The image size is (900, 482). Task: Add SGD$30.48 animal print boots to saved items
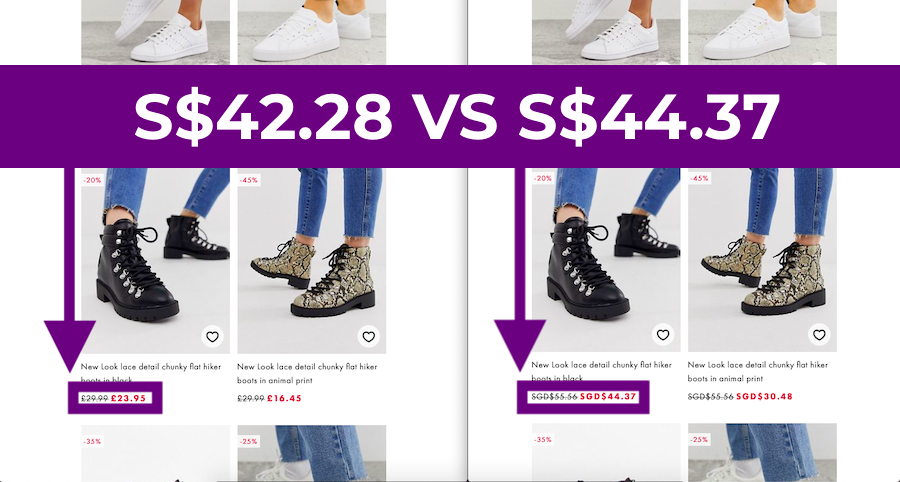(x=819, y=335)
